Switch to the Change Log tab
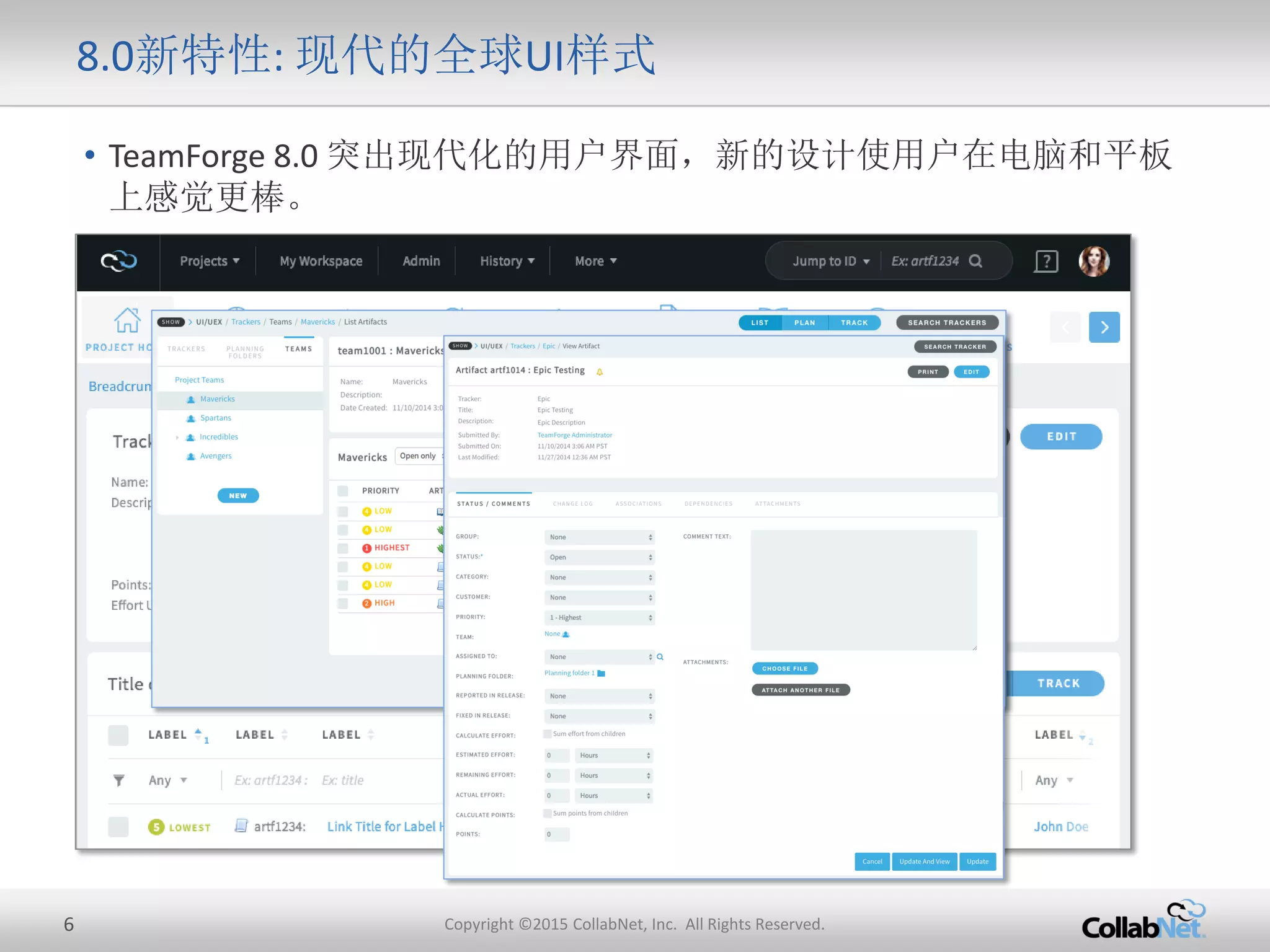 pyautogui.click(x=573, y=504)
